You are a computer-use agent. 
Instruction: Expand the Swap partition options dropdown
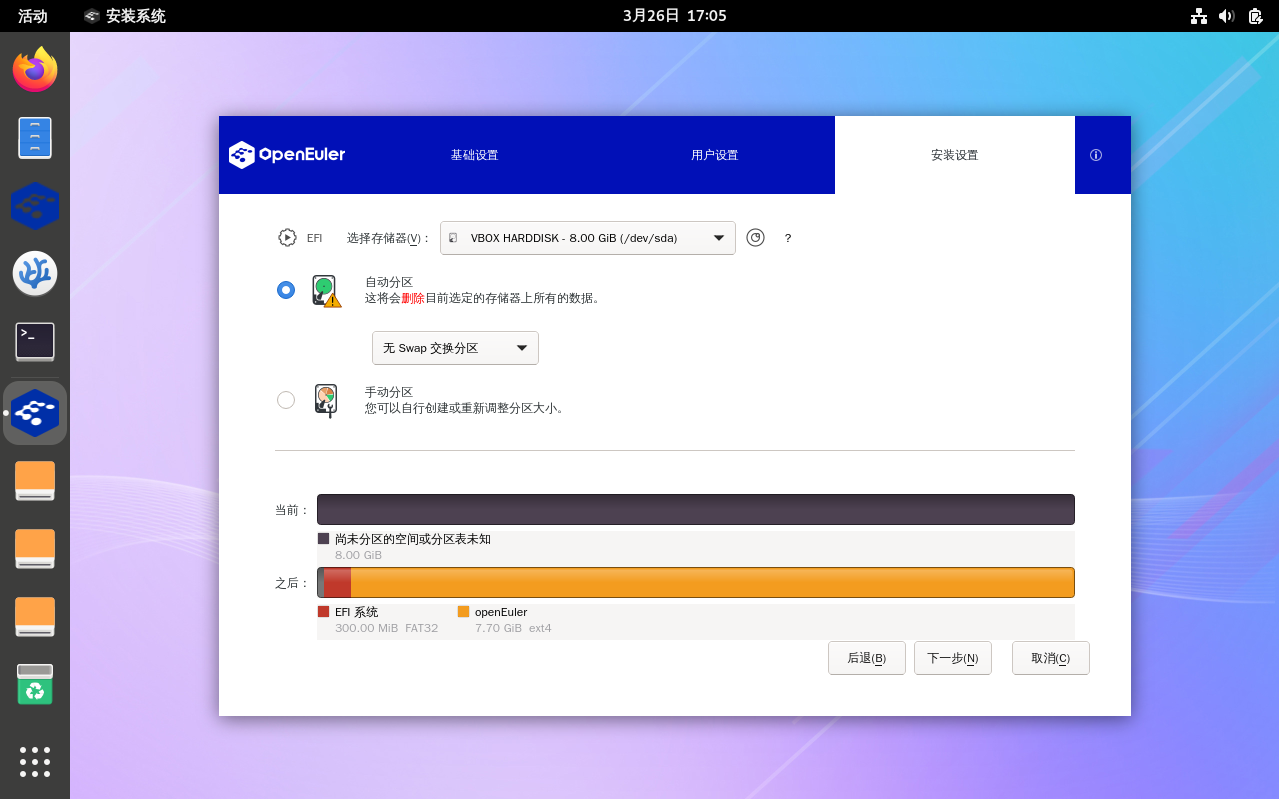455,348
